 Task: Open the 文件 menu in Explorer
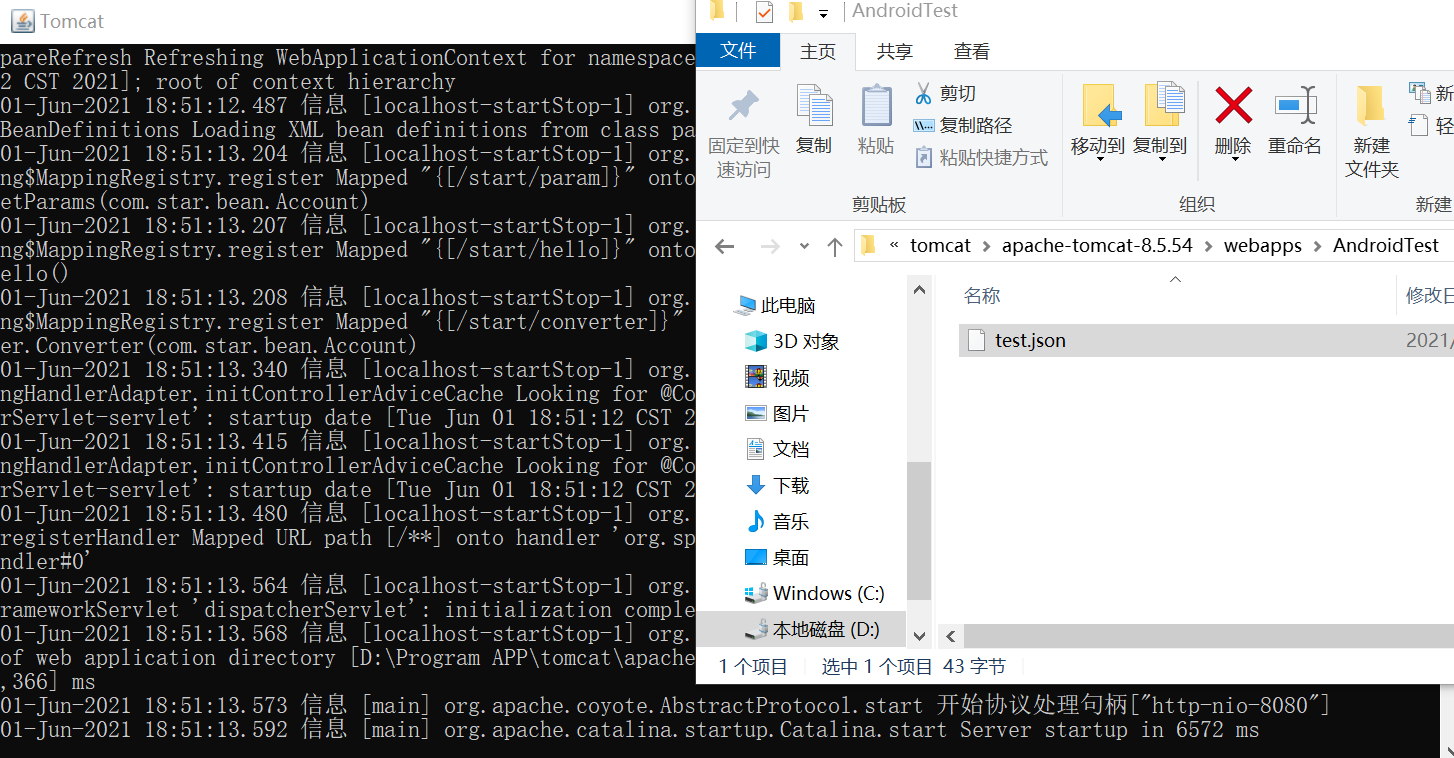pyautogui.click(x=738, y=50)
